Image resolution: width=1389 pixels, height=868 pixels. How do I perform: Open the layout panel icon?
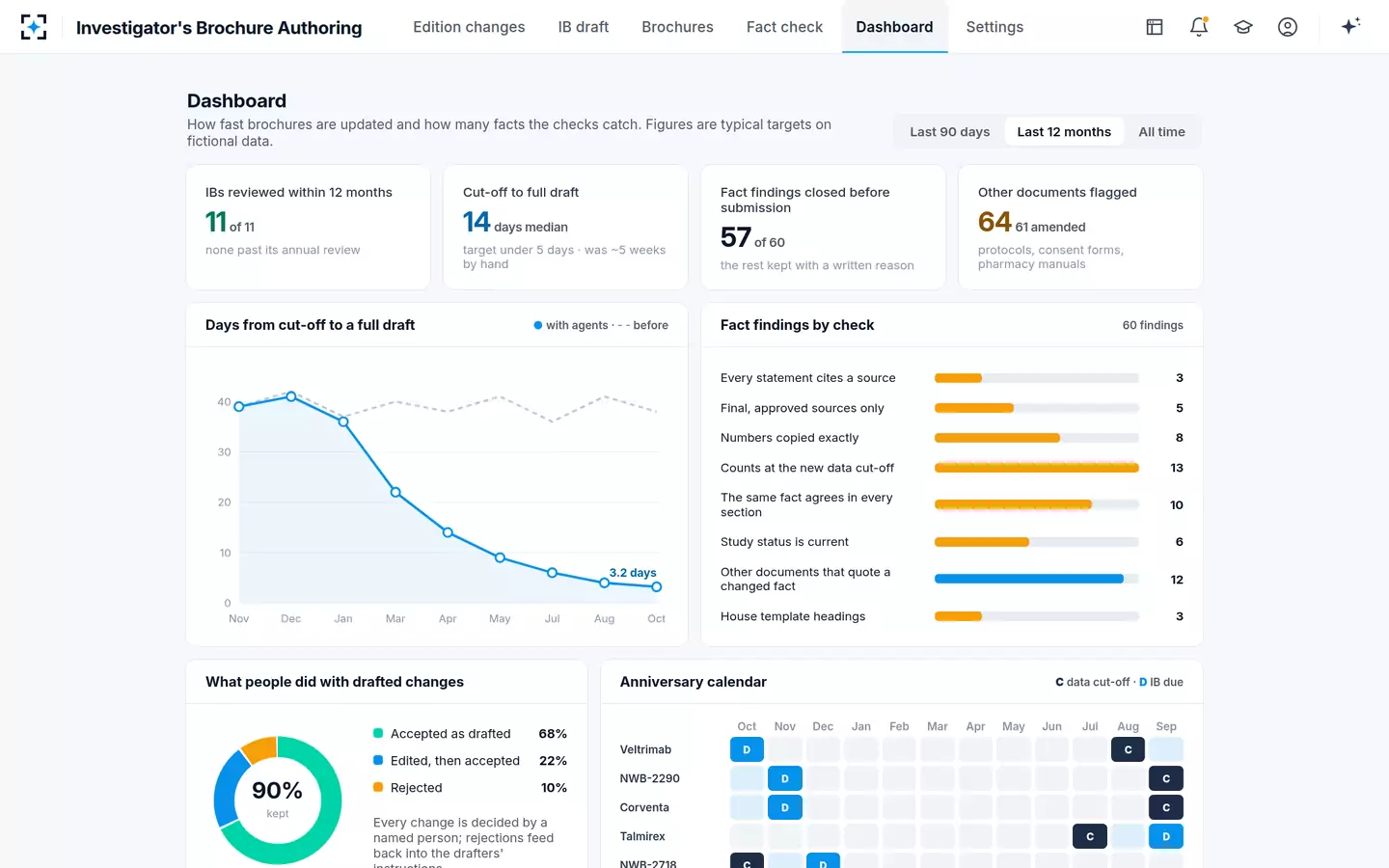click(1155, 27)
